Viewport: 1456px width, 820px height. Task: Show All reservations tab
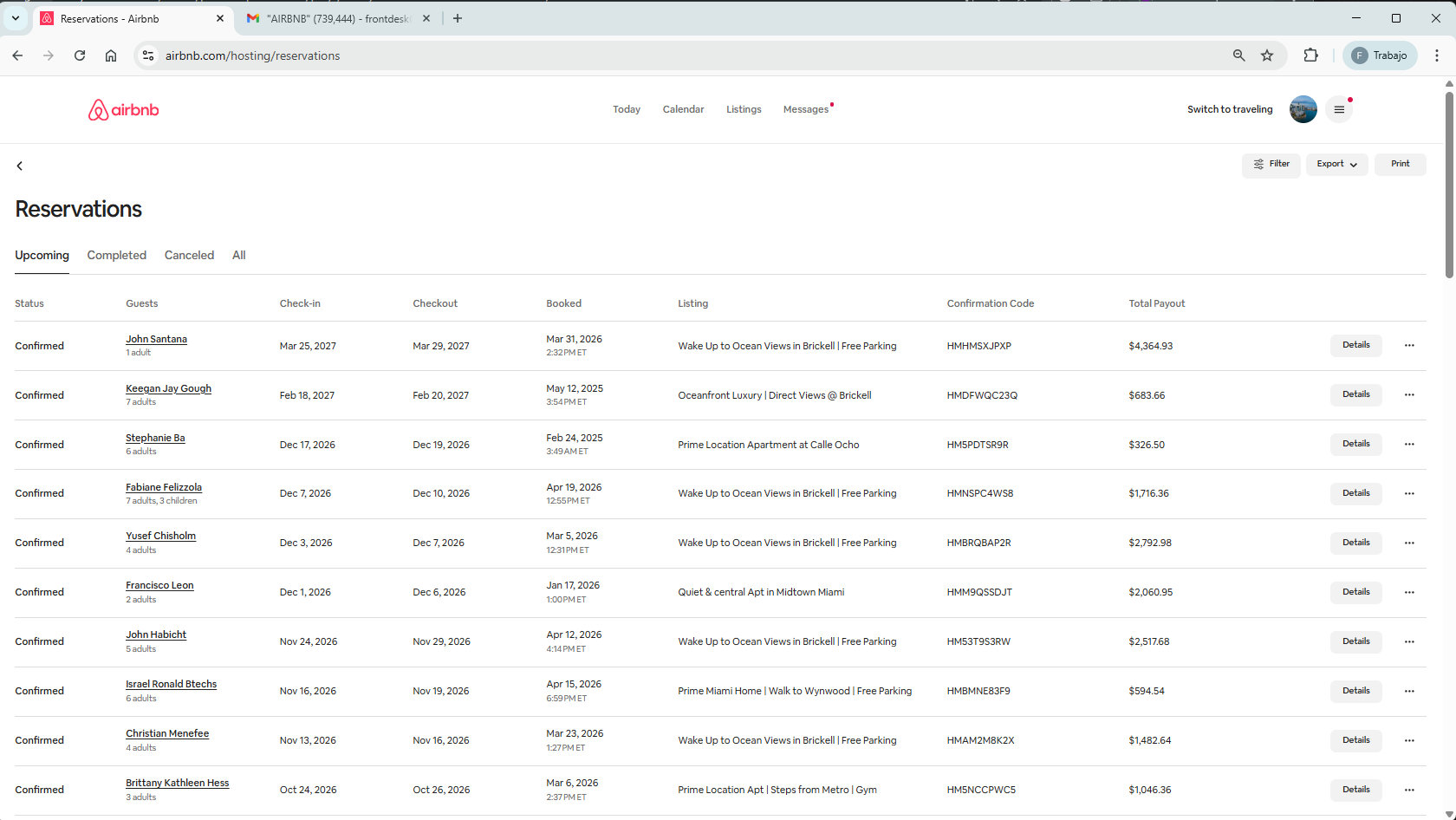click(239, 255)
